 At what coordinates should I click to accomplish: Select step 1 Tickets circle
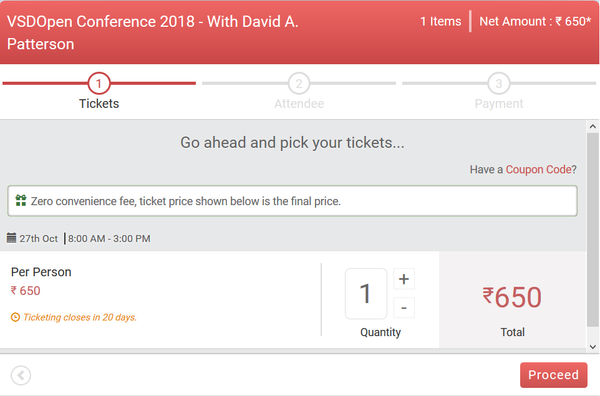[99, 83]
